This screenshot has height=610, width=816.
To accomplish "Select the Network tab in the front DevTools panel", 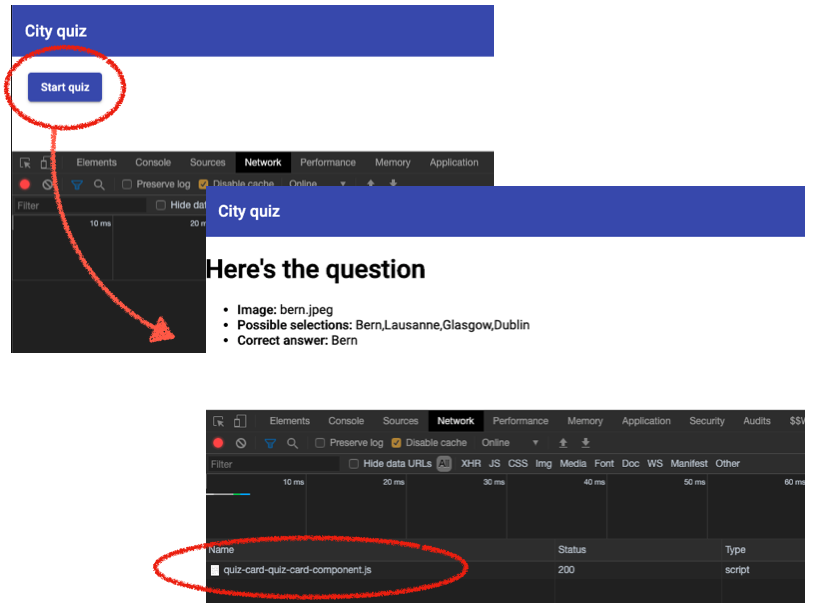I will click(x=455, y=421).
